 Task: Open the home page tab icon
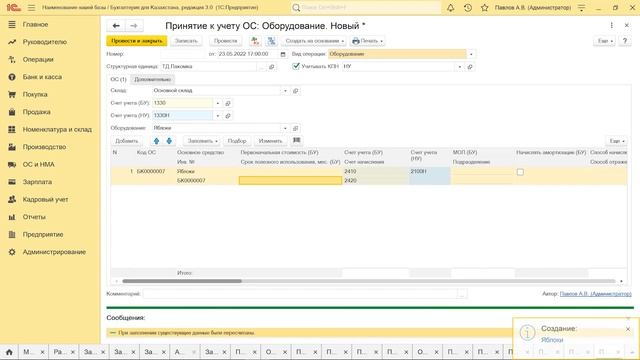pos(9,351)
